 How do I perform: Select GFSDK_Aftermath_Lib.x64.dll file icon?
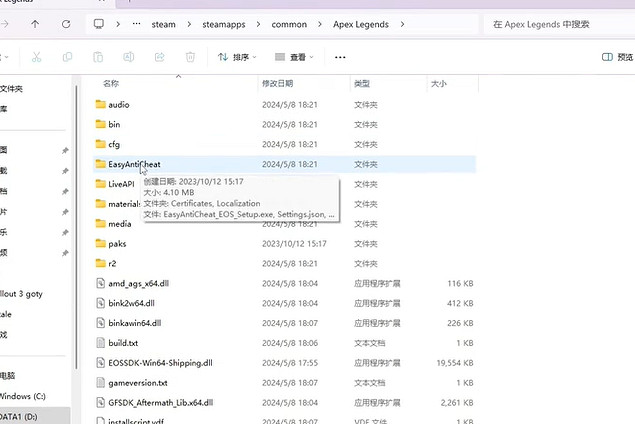pyautogui.click(x=100, y=402)
